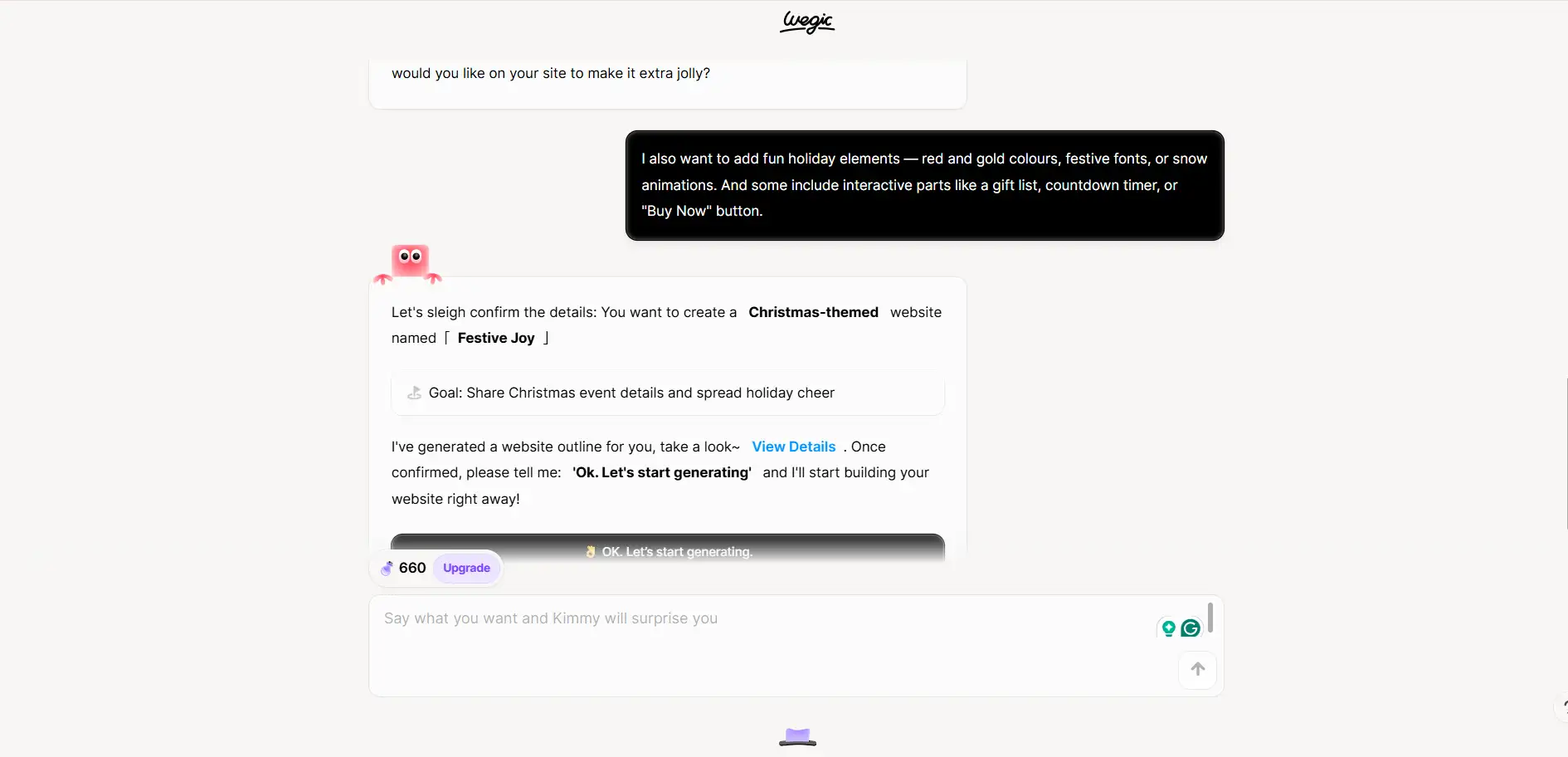Click the credits potion icon

point(387,569)
